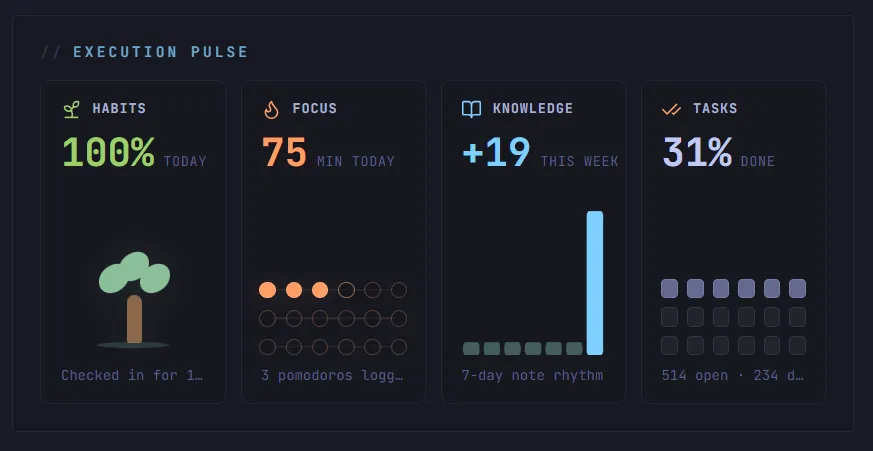Click the tall blue bar in note rhythm chart
The image size is (873, 451).
[595, 283]
